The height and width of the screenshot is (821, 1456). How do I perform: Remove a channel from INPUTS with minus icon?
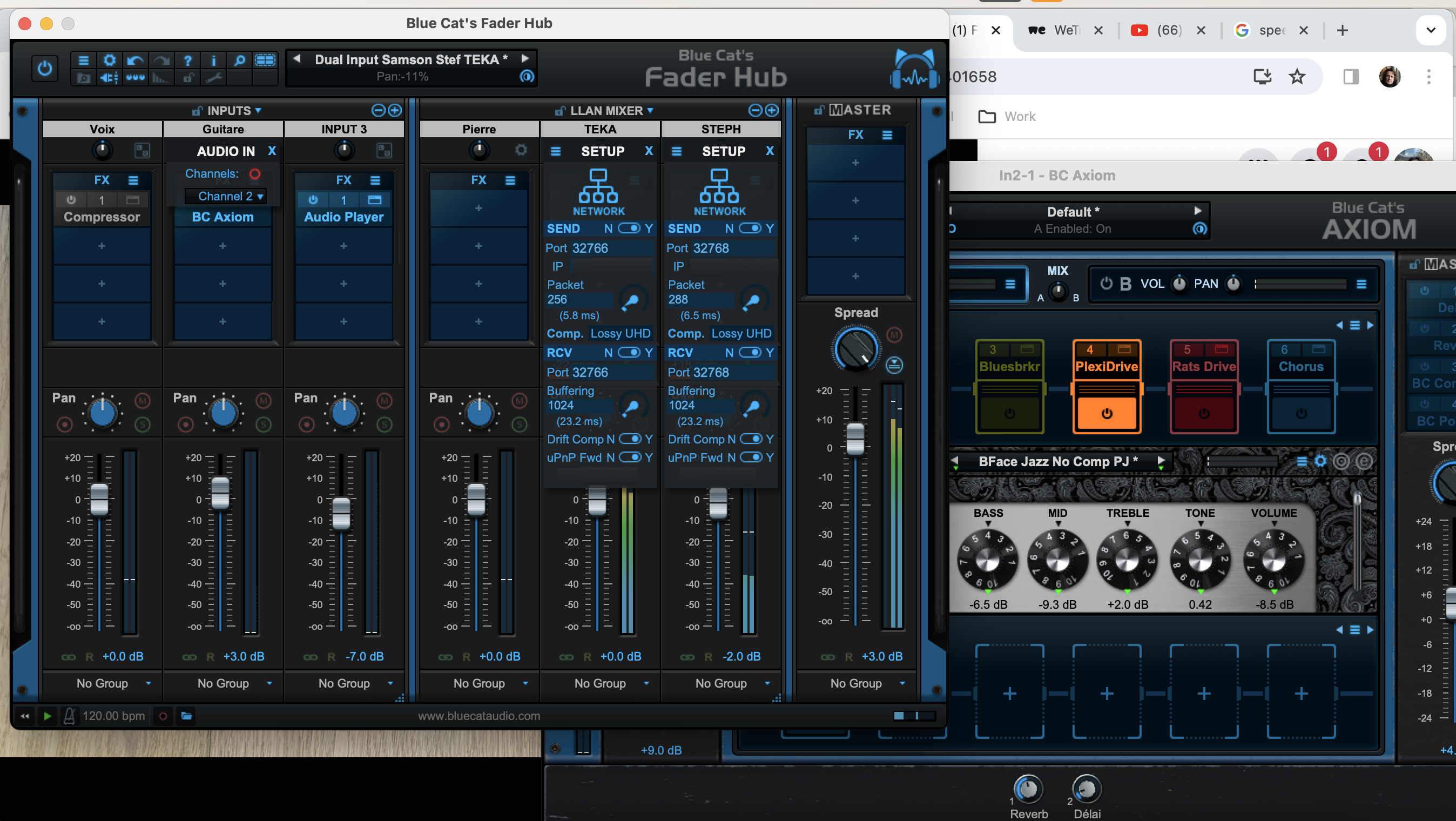click(378, 110)
